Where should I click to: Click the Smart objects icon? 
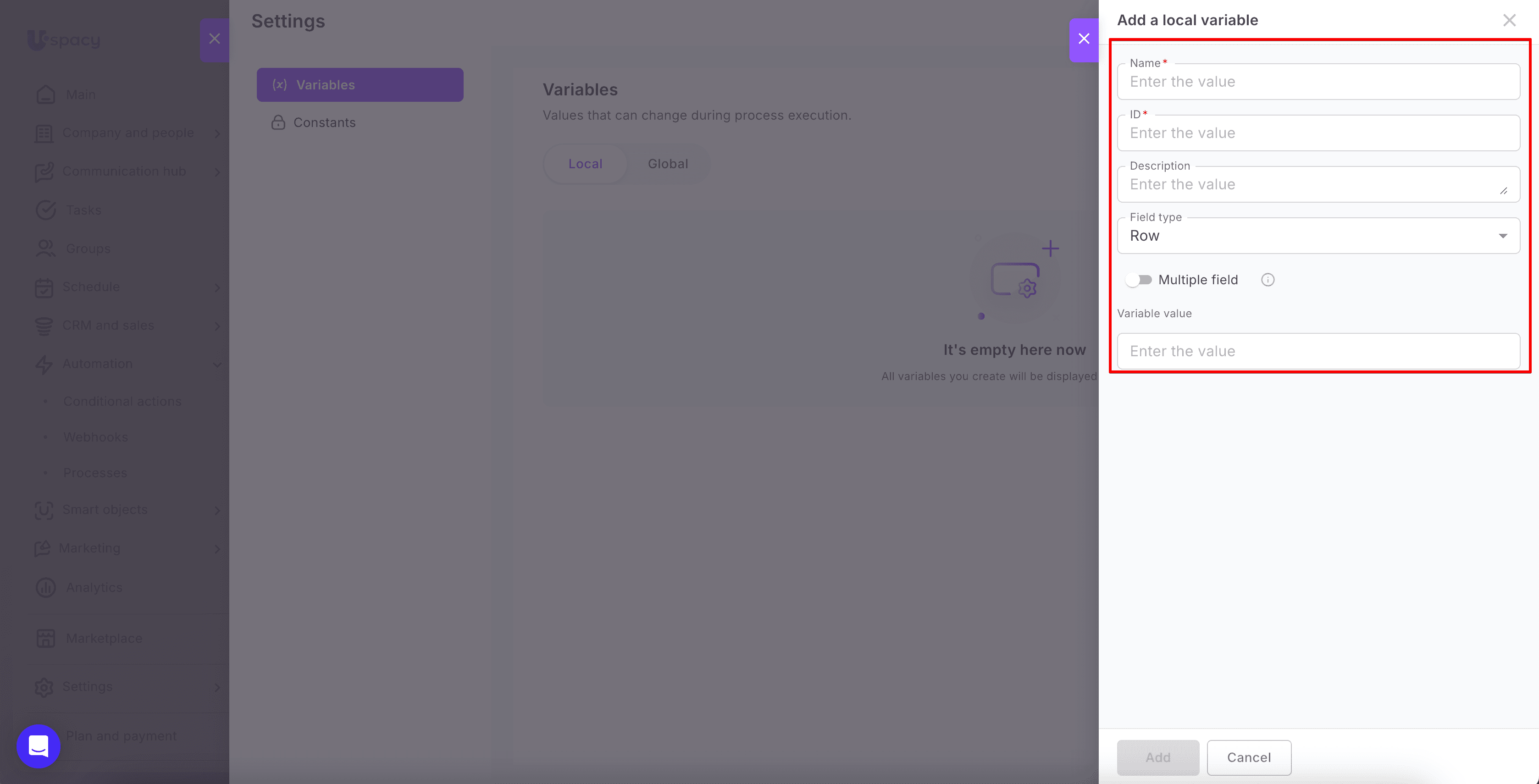44,510
